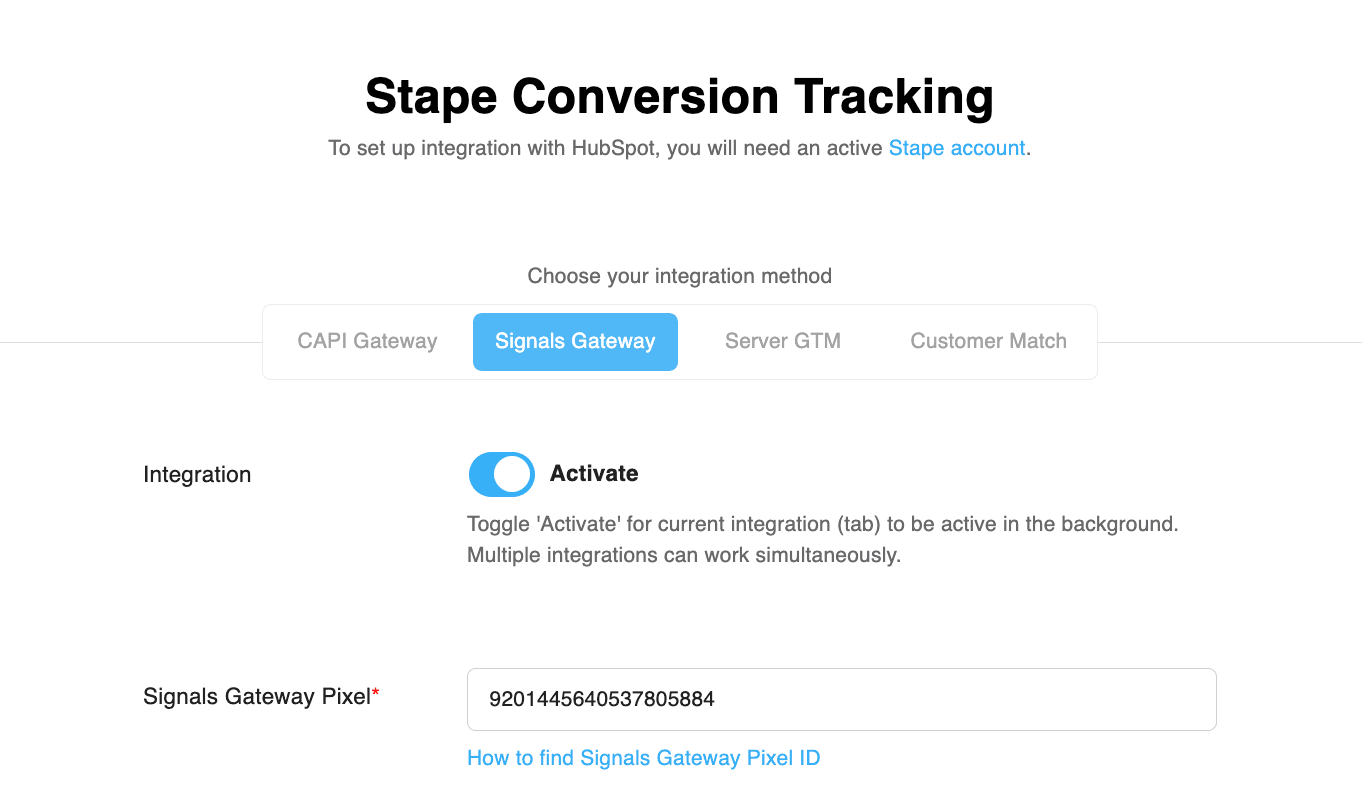Click the Toggle 'Activate' help text line
1362x808 pixels.
822,524
